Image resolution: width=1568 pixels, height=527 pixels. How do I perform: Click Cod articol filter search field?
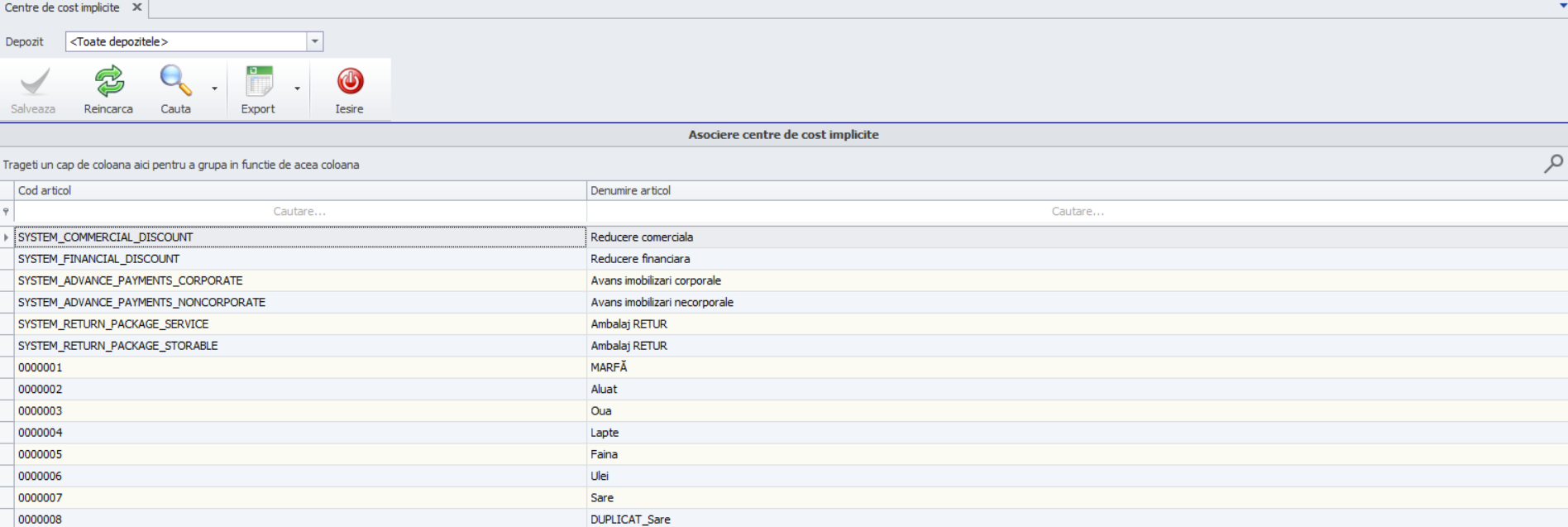299,212
